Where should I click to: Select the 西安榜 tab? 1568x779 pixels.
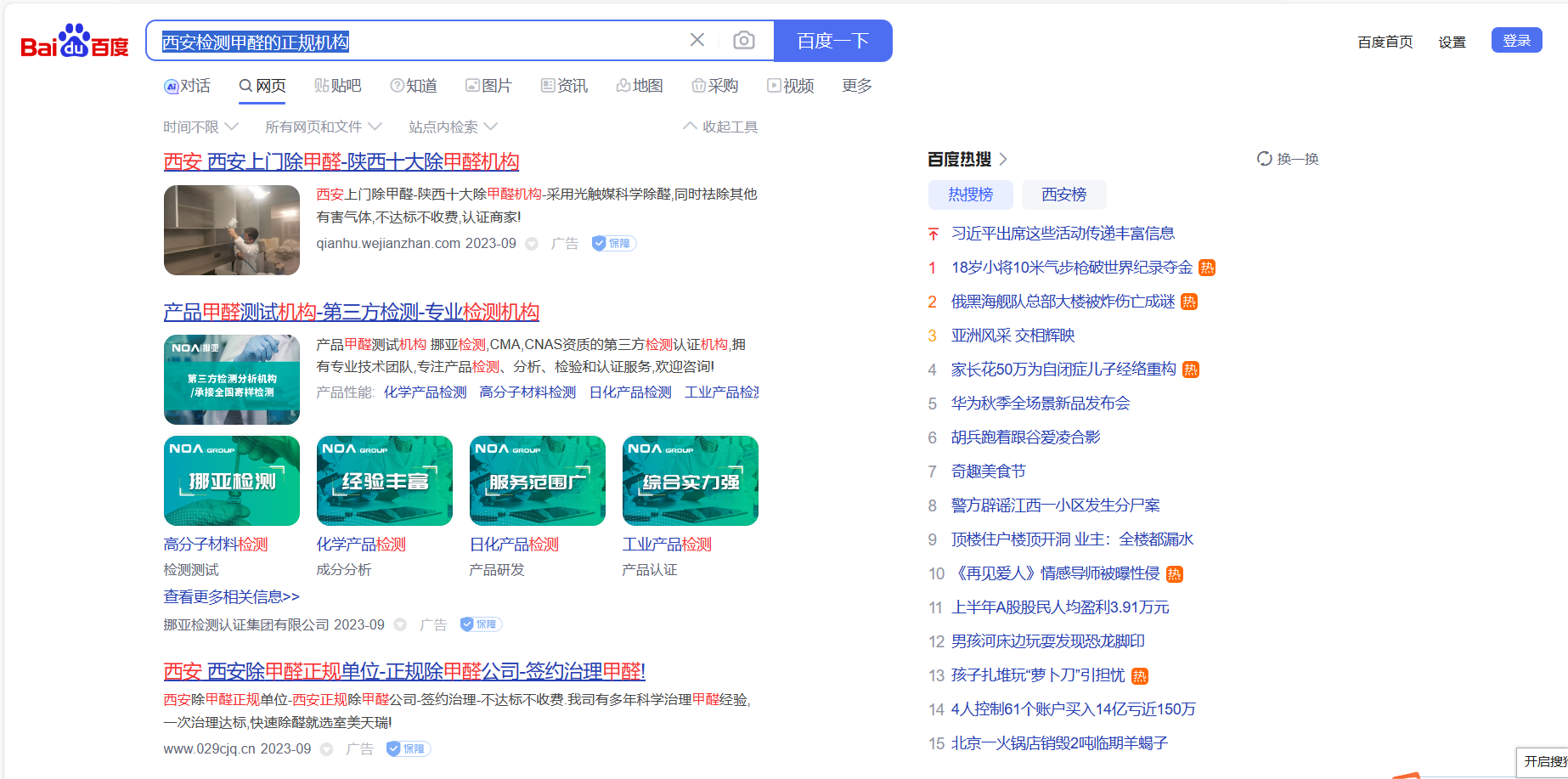pos(1064,195)
